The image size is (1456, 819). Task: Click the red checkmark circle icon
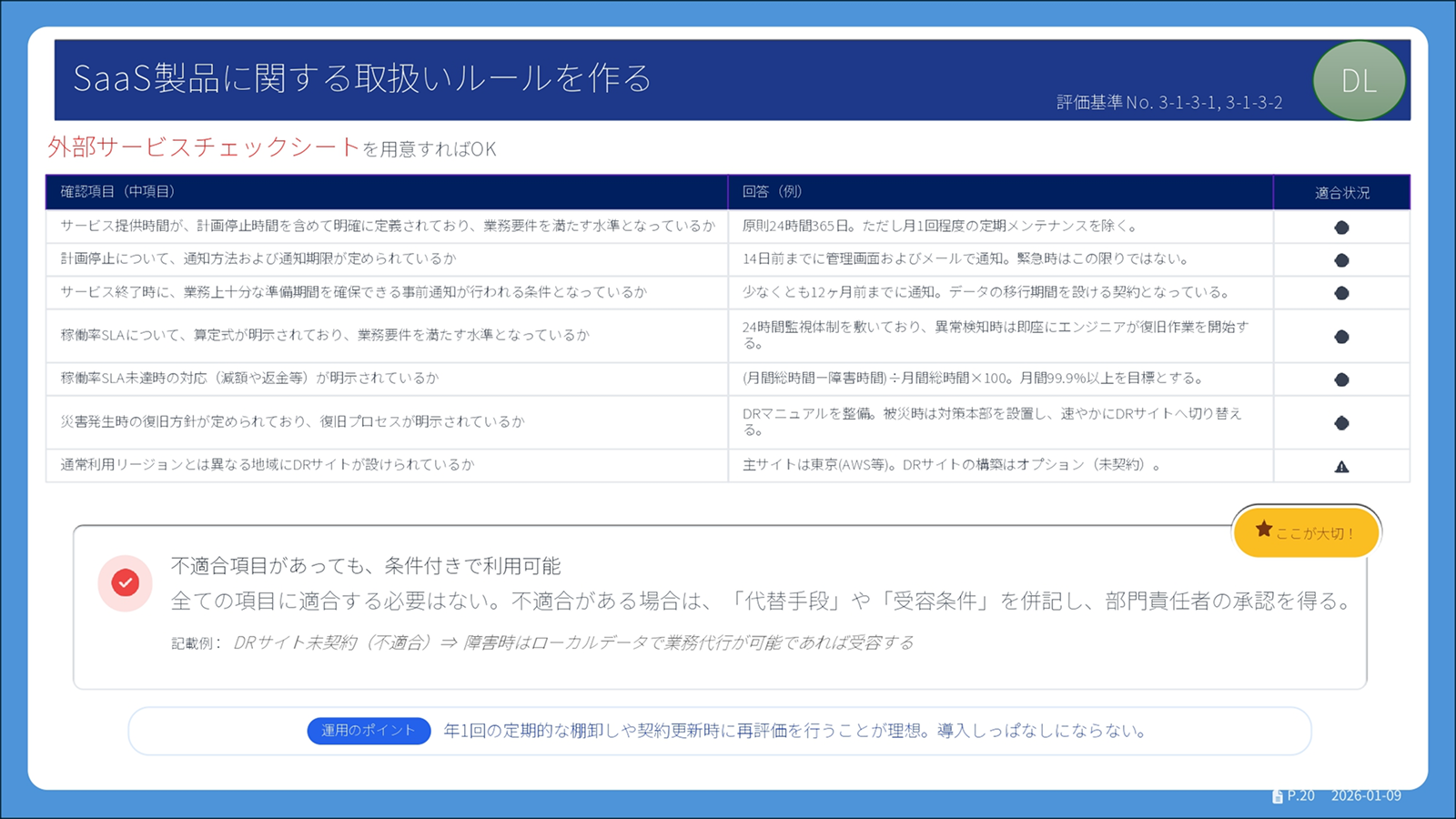click(x=126, y=582)
